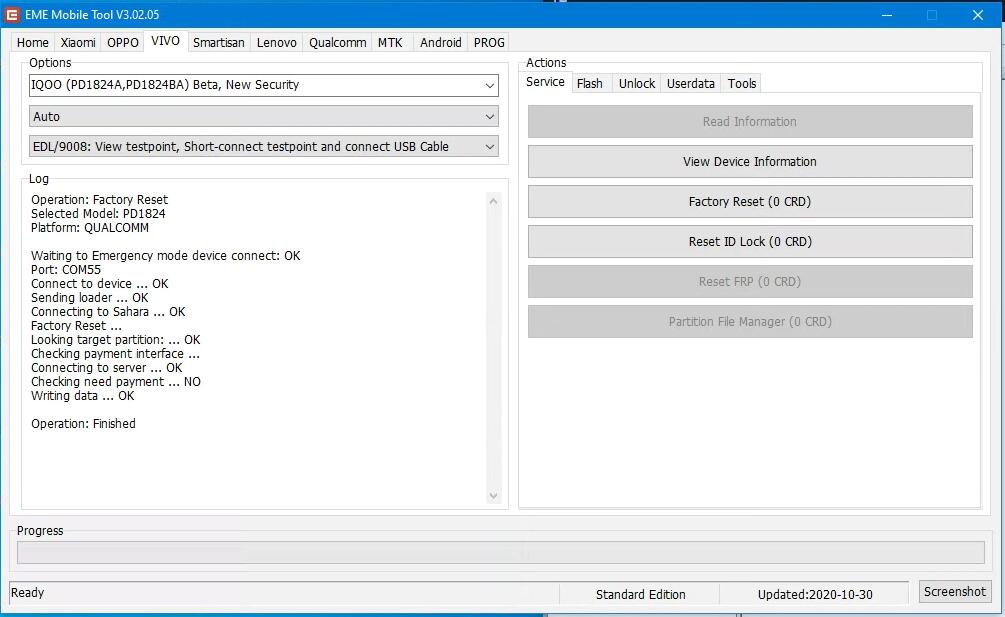The height and width of the screenshot is (617, 1005).
Task: Click 'Checking need payment ... NO' line
Action: [x=115, y=382]
